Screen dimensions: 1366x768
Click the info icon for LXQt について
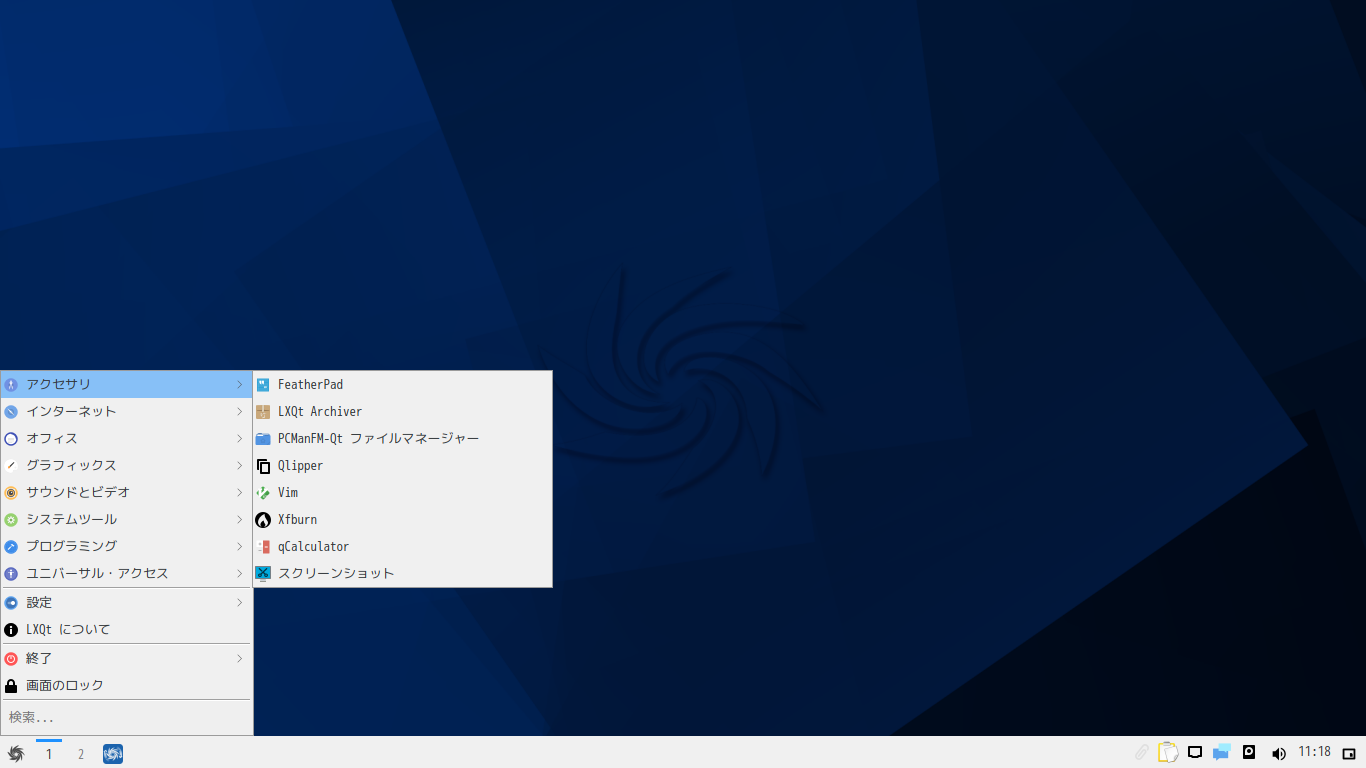tap(11, 629)
